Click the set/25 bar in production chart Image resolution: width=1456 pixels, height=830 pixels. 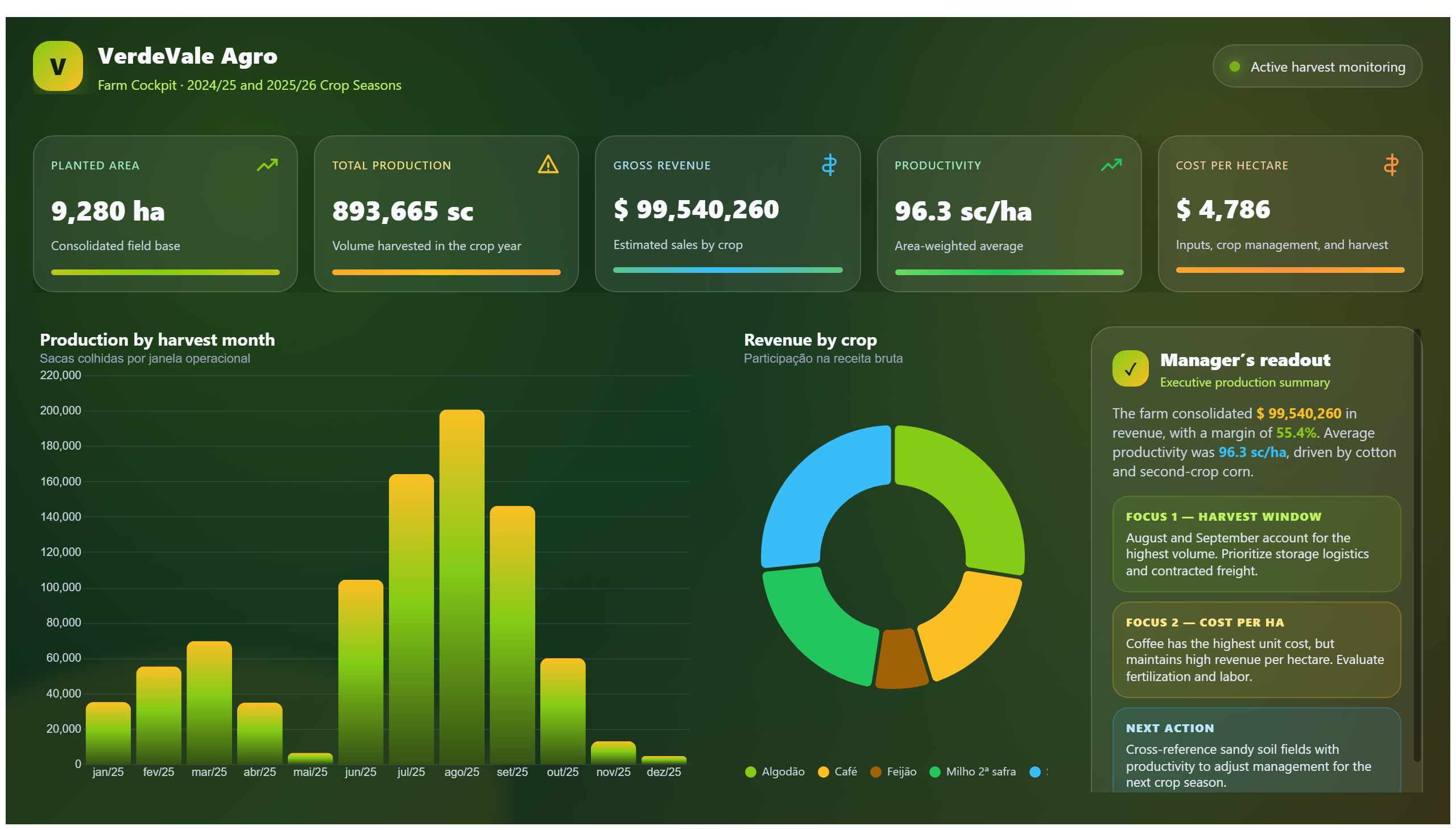(x=512, y=634)
